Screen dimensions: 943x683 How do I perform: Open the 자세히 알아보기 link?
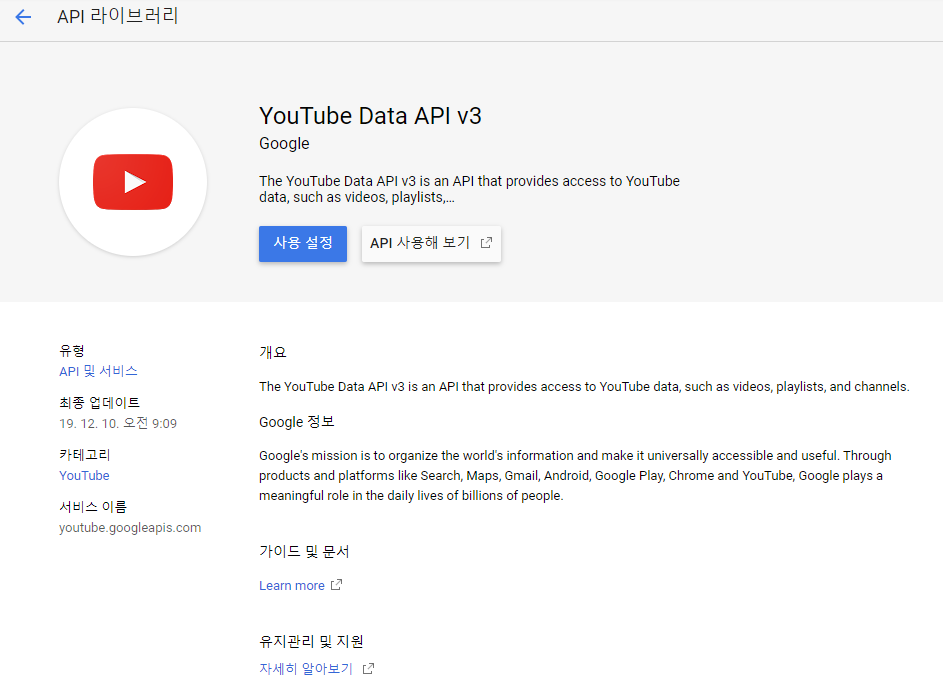[x=306, y=669]
